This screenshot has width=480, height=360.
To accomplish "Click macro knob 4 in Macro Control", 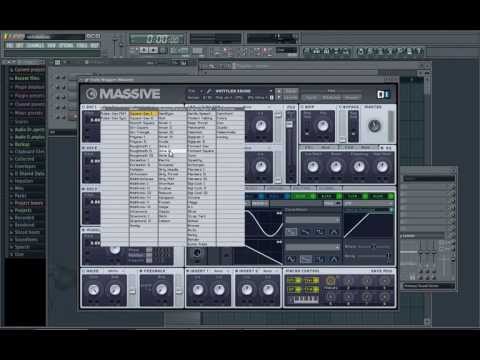I will (384, 281).
